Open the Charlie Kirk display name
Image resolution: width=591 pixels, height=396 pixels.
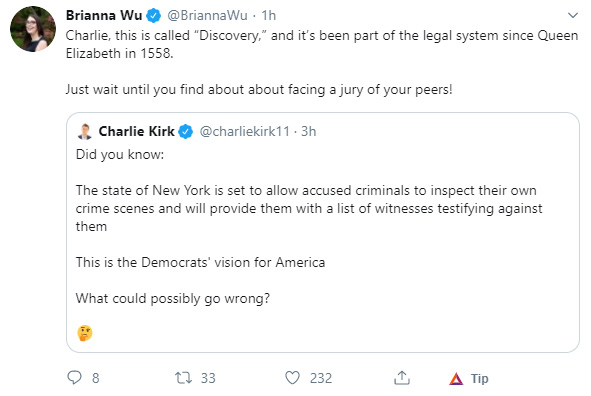(x=136, y=131)
